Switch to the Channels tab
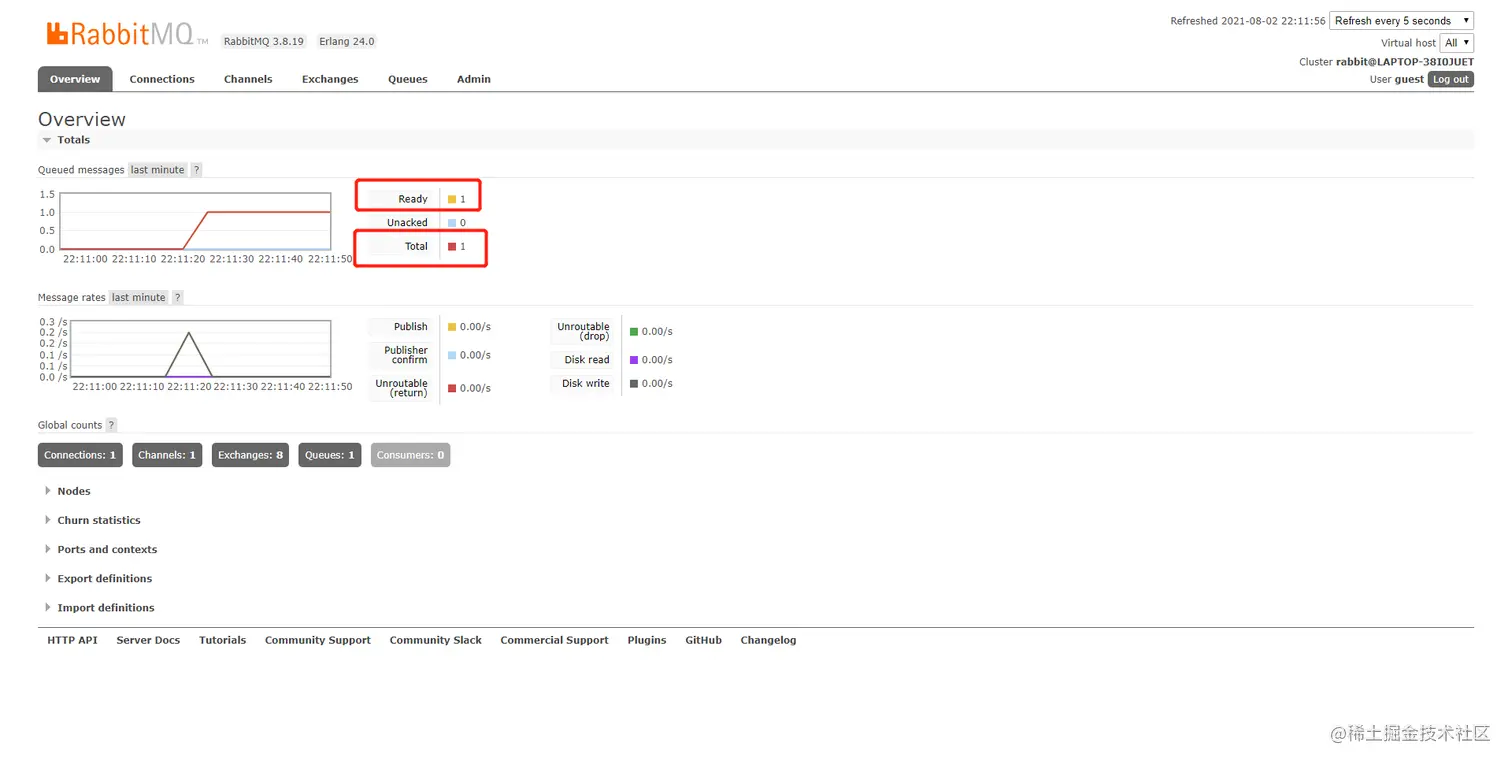The image size is (1512, 765). coord(248,79)
